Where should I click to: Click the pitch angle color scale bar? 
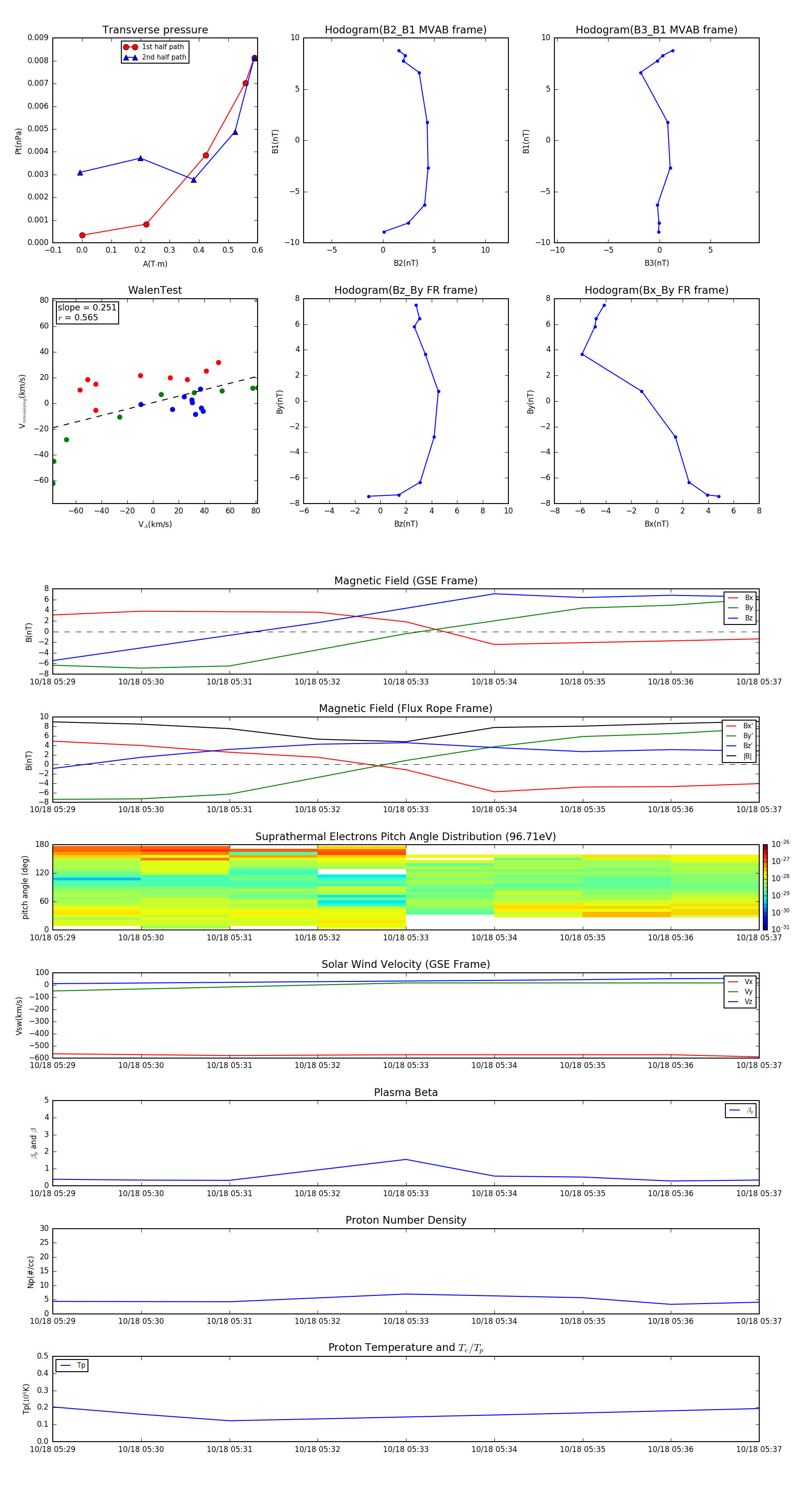pyautogui.click(x=765, y=887)
